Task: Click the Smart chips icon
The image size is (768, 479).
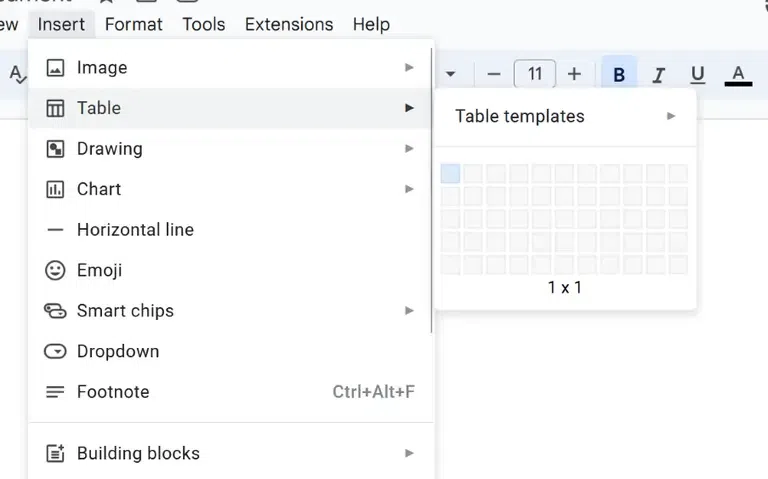Action: [56, 311]
